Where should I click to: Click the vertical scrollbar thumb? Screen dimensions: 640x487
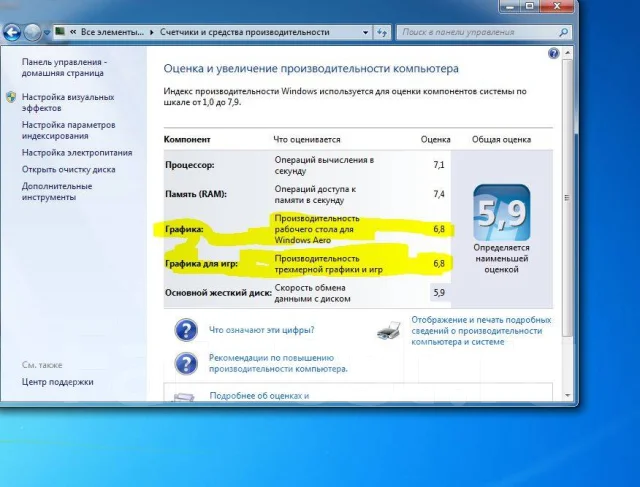(567, 198)
